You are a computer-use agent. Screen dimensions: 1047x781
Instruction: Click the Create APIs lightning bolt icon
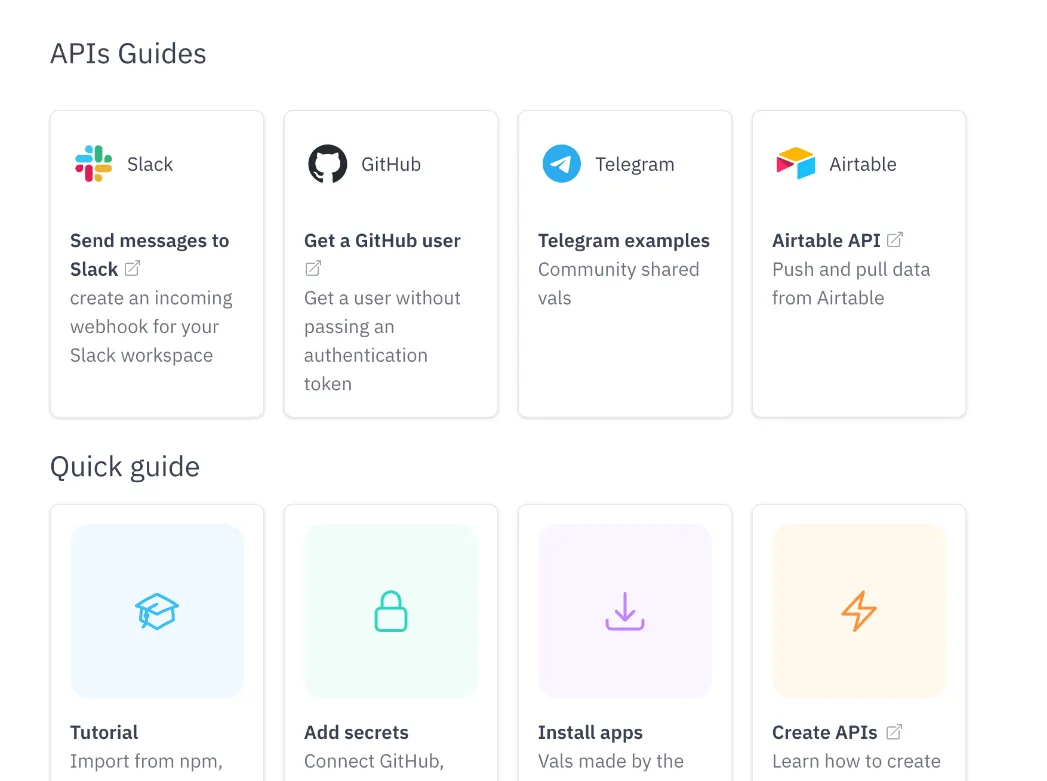(x=859, y=611)
